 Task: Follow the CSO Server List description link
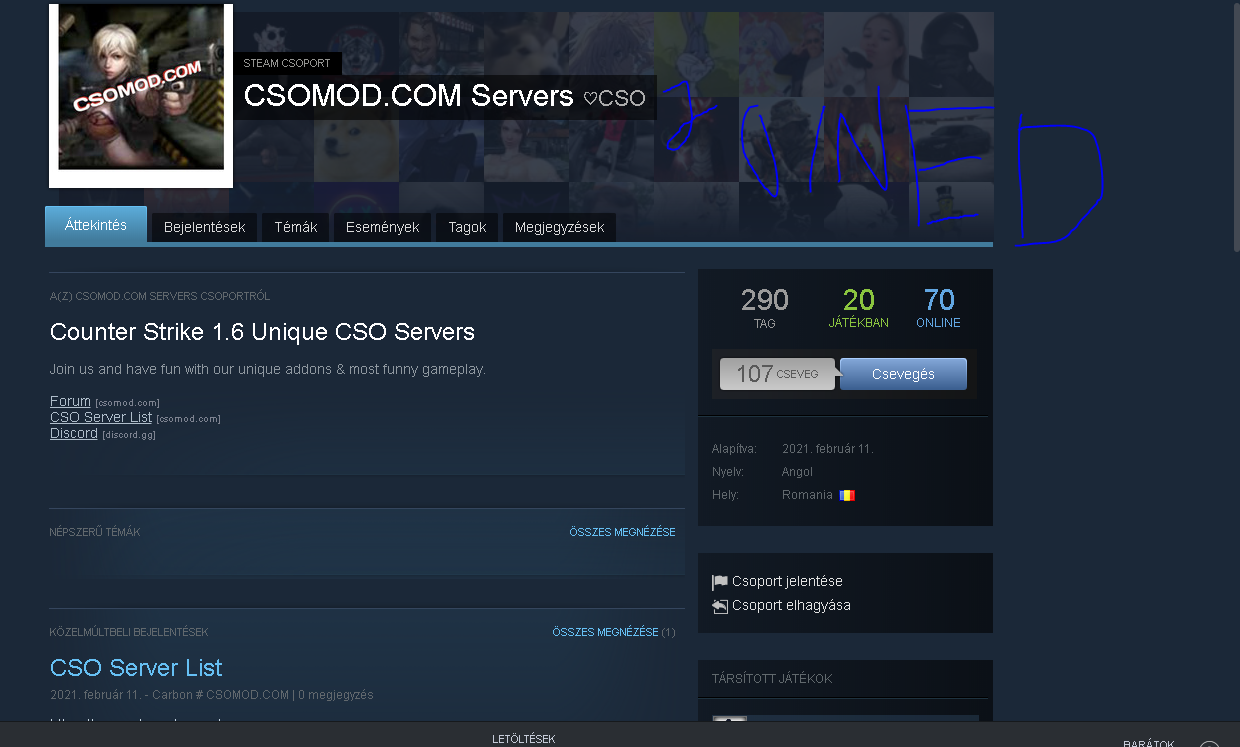coord(101,417)
